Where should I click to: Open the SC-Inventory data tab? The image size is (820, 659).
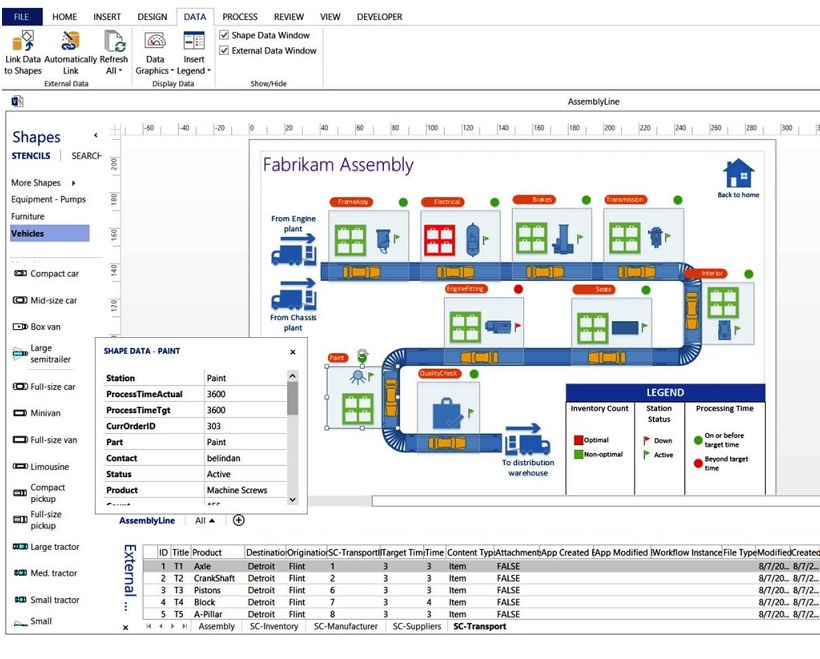coord(274,626)
